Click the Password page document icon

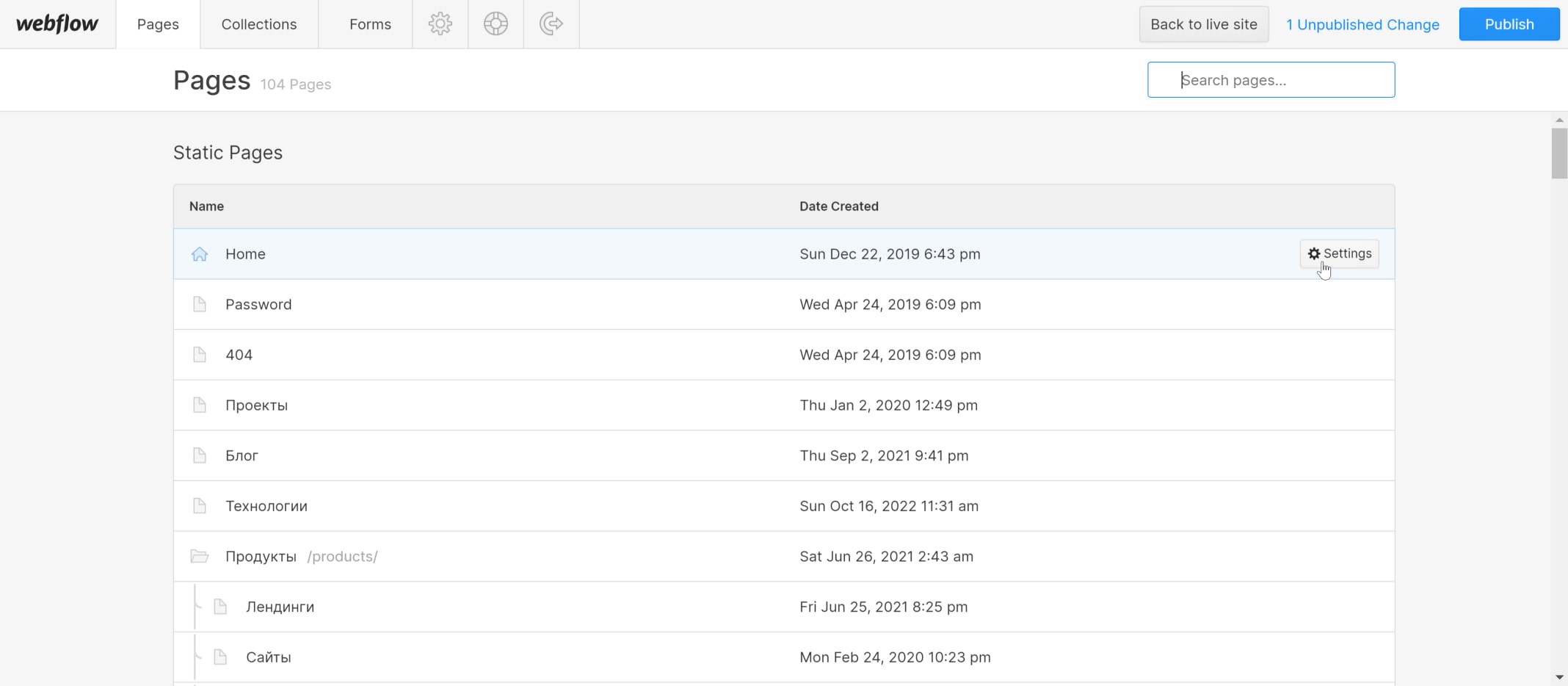pos(200,304)
